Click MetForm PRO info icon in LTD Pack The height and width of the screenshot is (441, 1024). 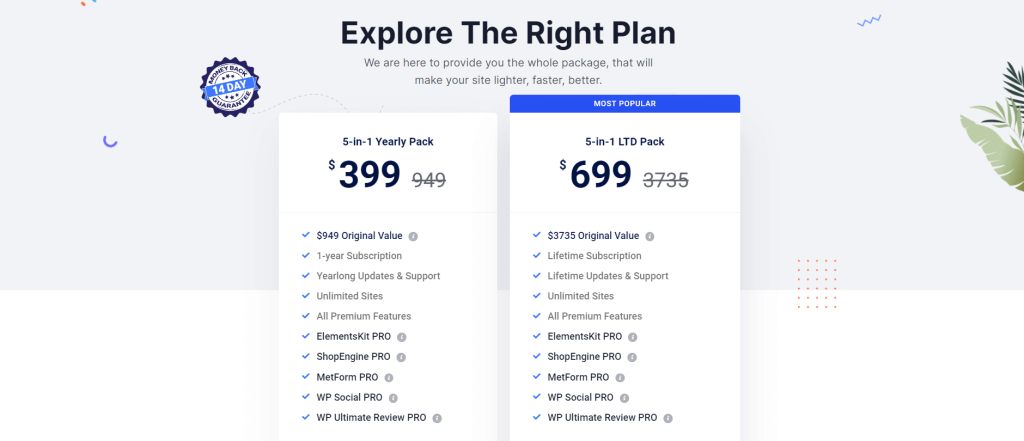(620, 378)
